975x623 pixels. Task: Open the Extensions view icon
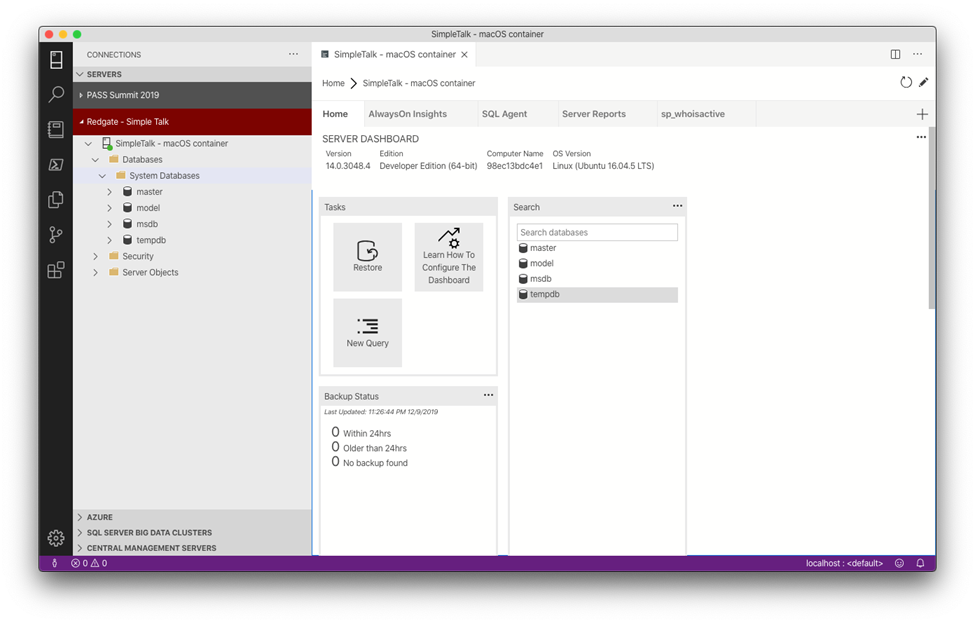pos(56,270)
